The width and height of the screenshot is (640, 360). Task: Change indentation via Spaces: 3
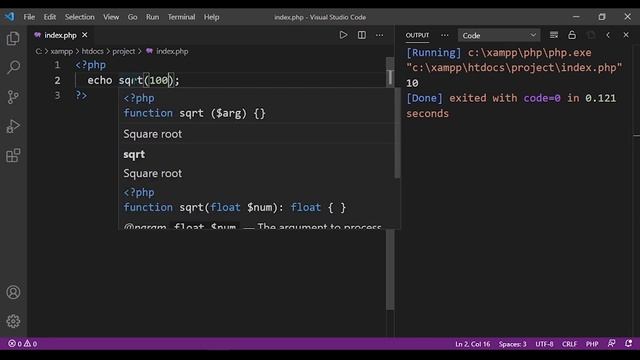(512, 344)
